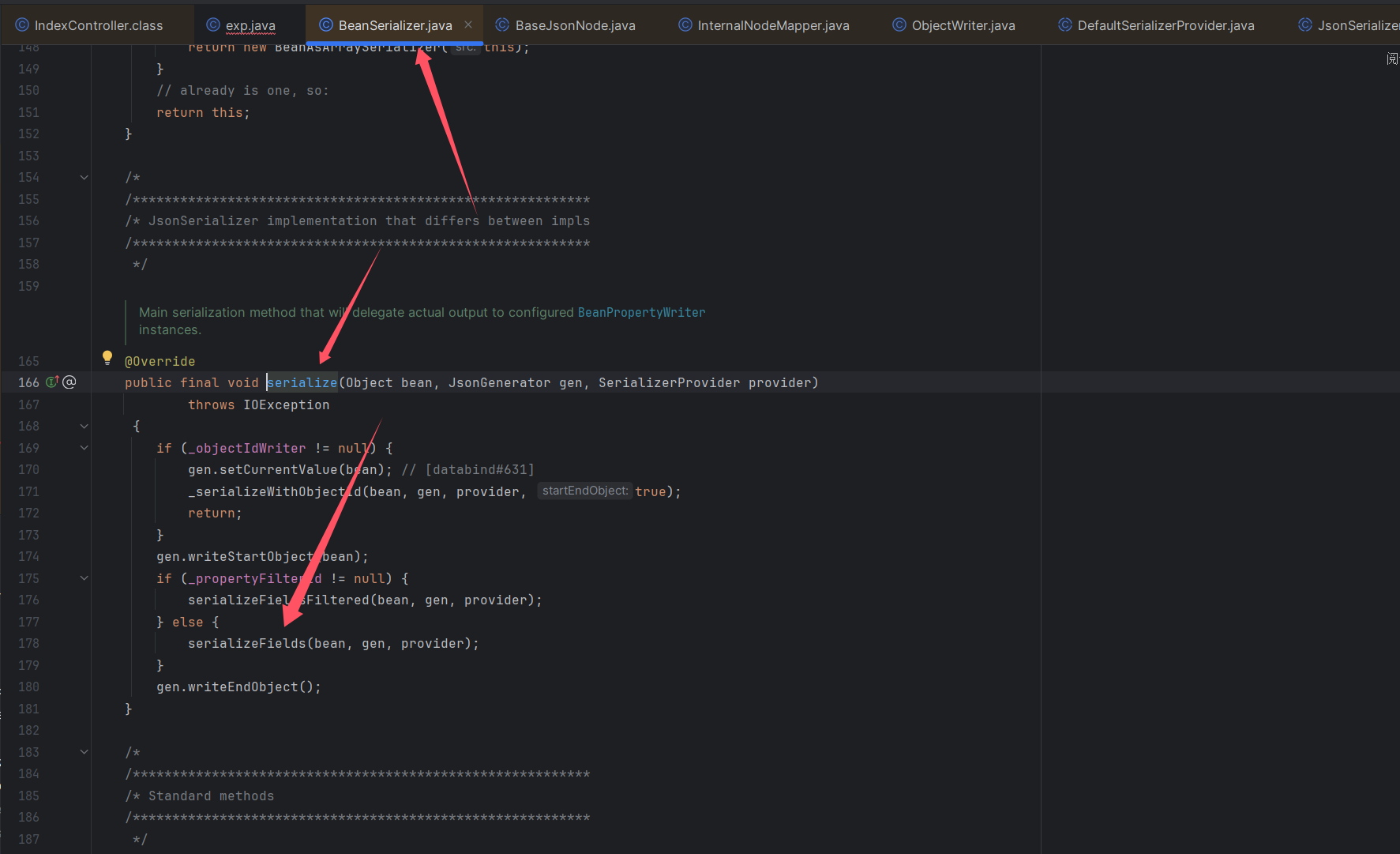
Task: Click 'return this;' on line 142
Action: 203,113
